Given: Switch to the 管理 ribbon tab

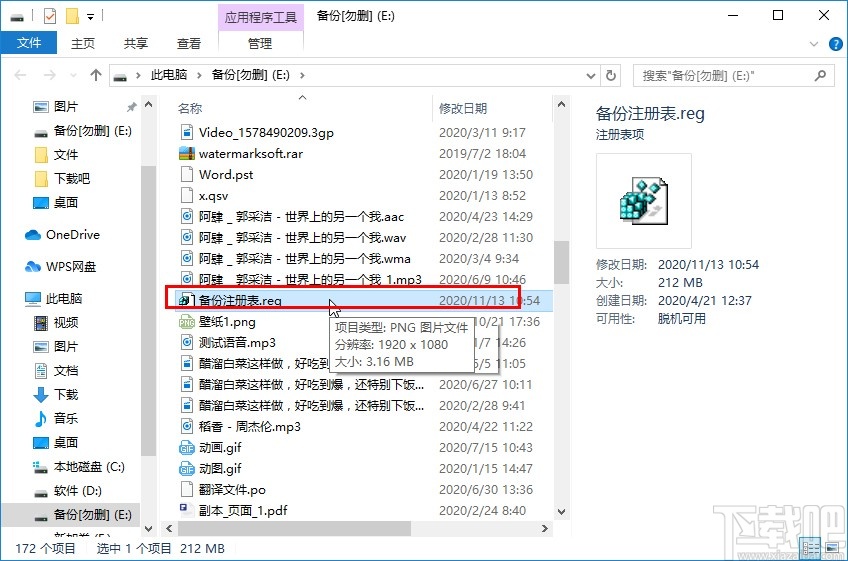Looking at the screenshot, I should (260, 43).
